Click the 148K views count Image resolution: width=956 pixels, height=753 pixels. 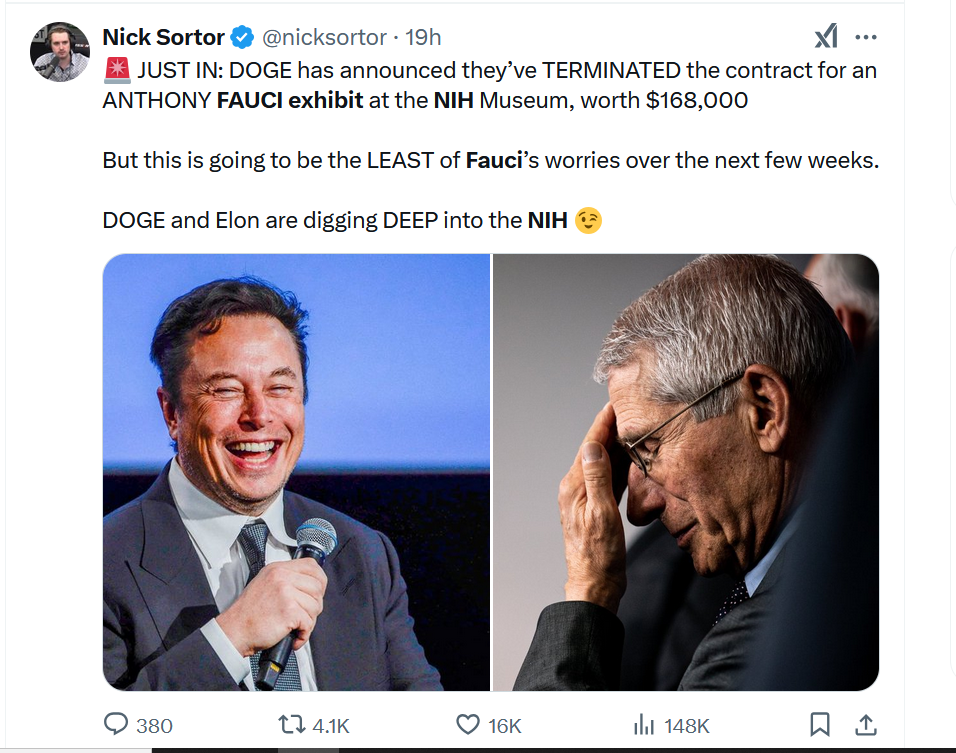(687, 726)
